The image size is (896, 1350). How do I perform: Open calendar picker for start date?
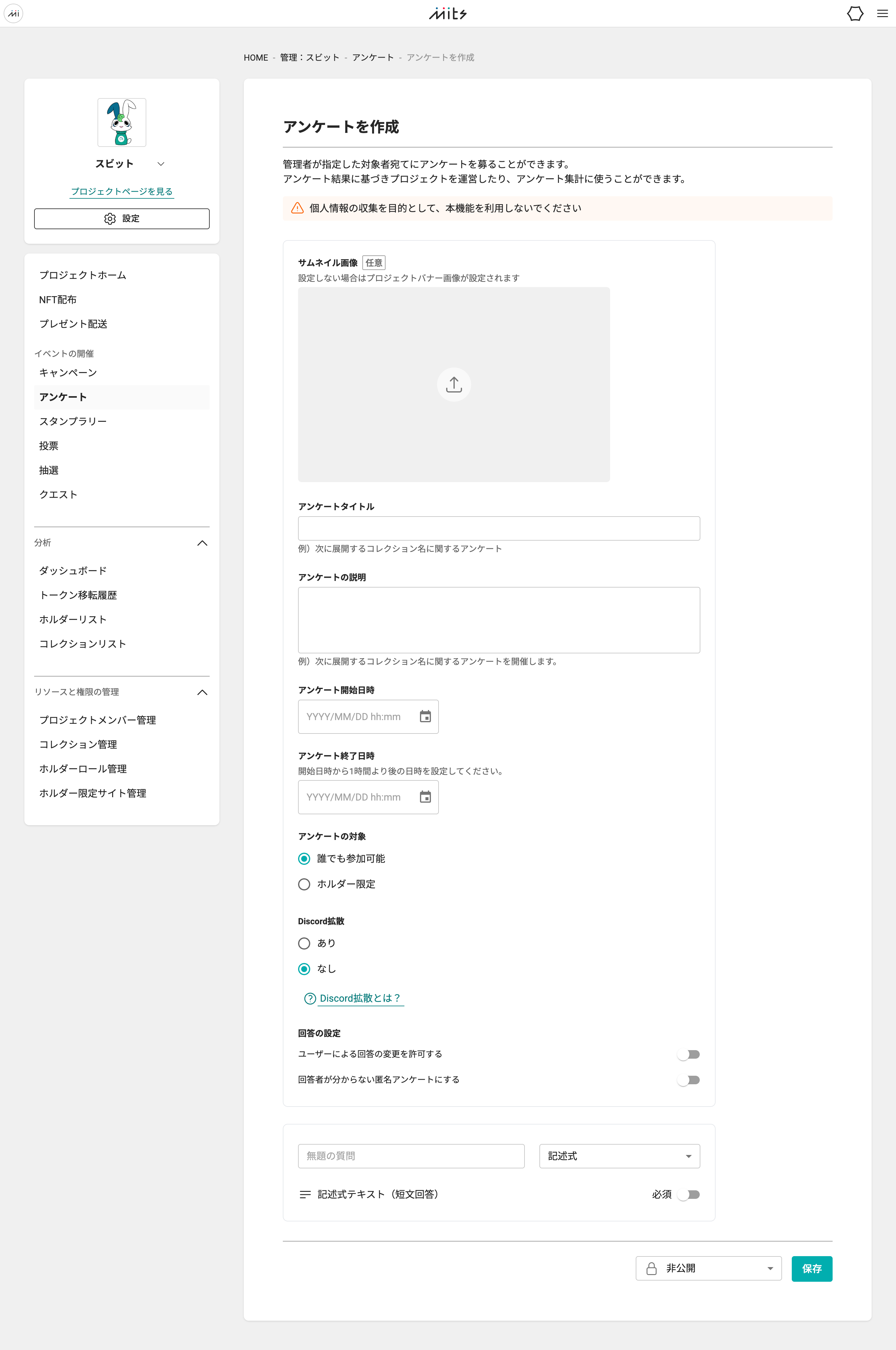pyautogui.click(x=425, y=716)
